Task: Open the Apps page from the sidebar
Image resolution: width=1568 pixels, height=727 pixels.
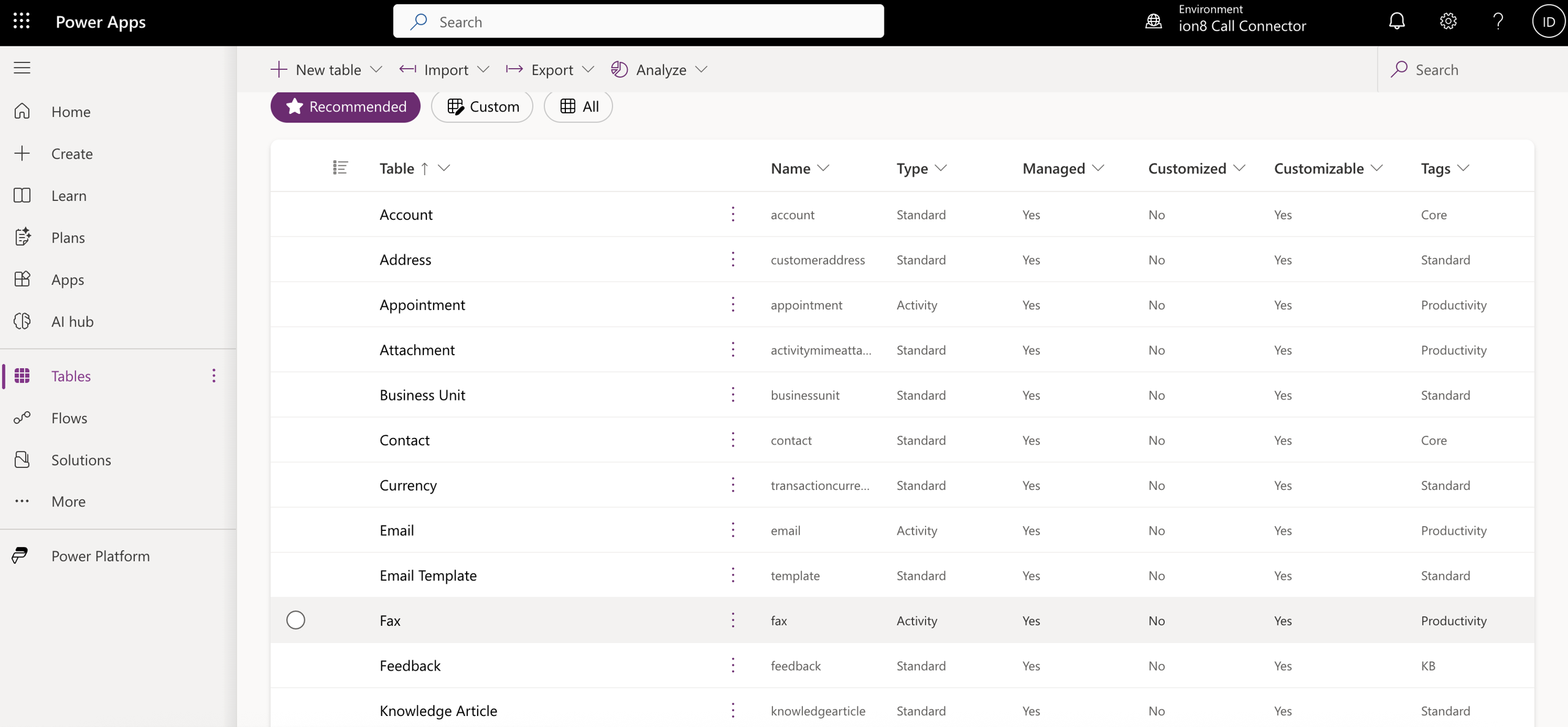Action: click(67, 279)
